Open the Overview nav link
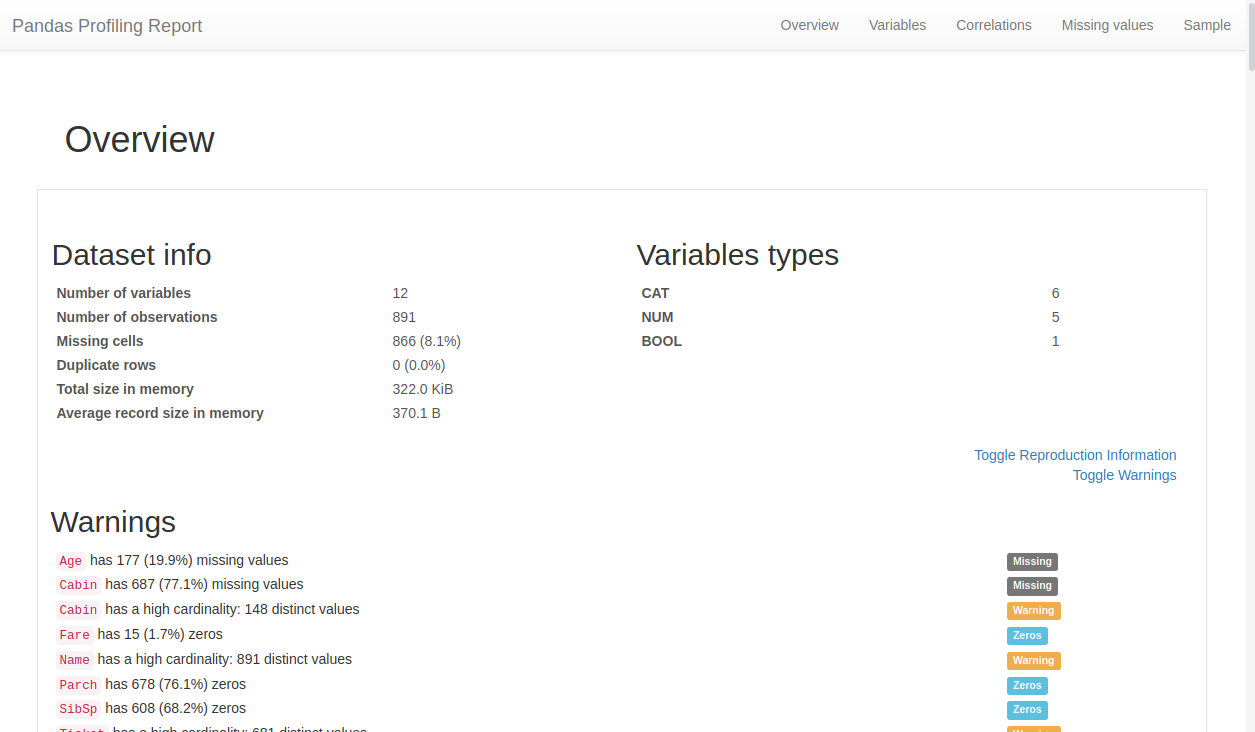This screenshot has height=732, width=1255. (809, 25)
